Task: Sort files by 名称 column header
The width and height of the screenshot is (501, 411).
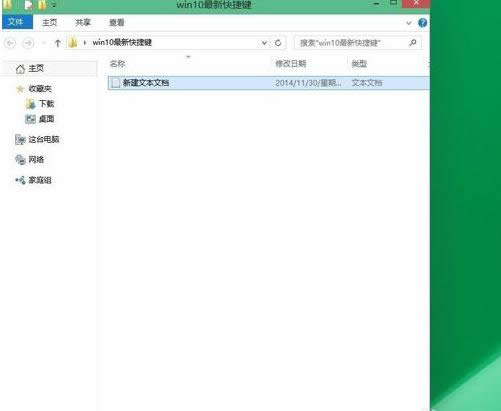Action: pos(118,64)
